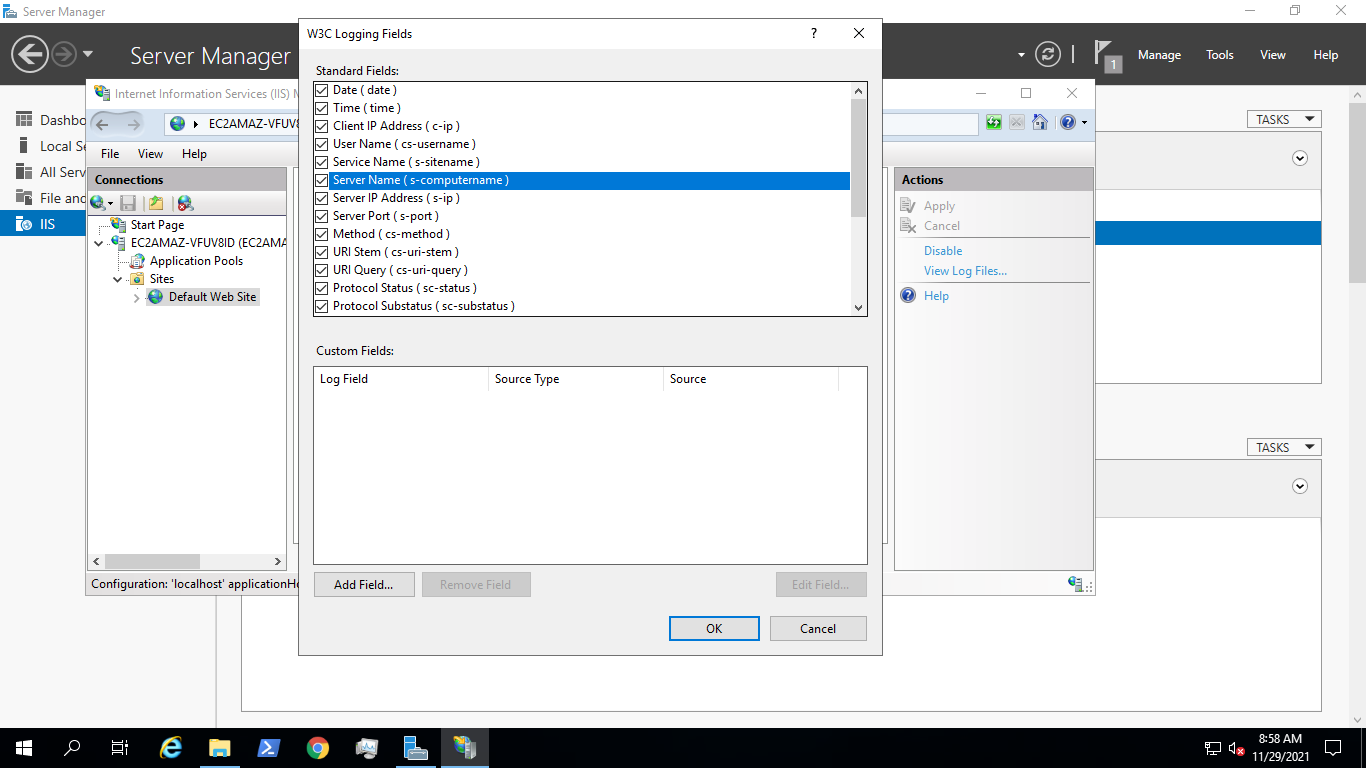Click the question mark help button in W3C dialog

click(814, 33)
